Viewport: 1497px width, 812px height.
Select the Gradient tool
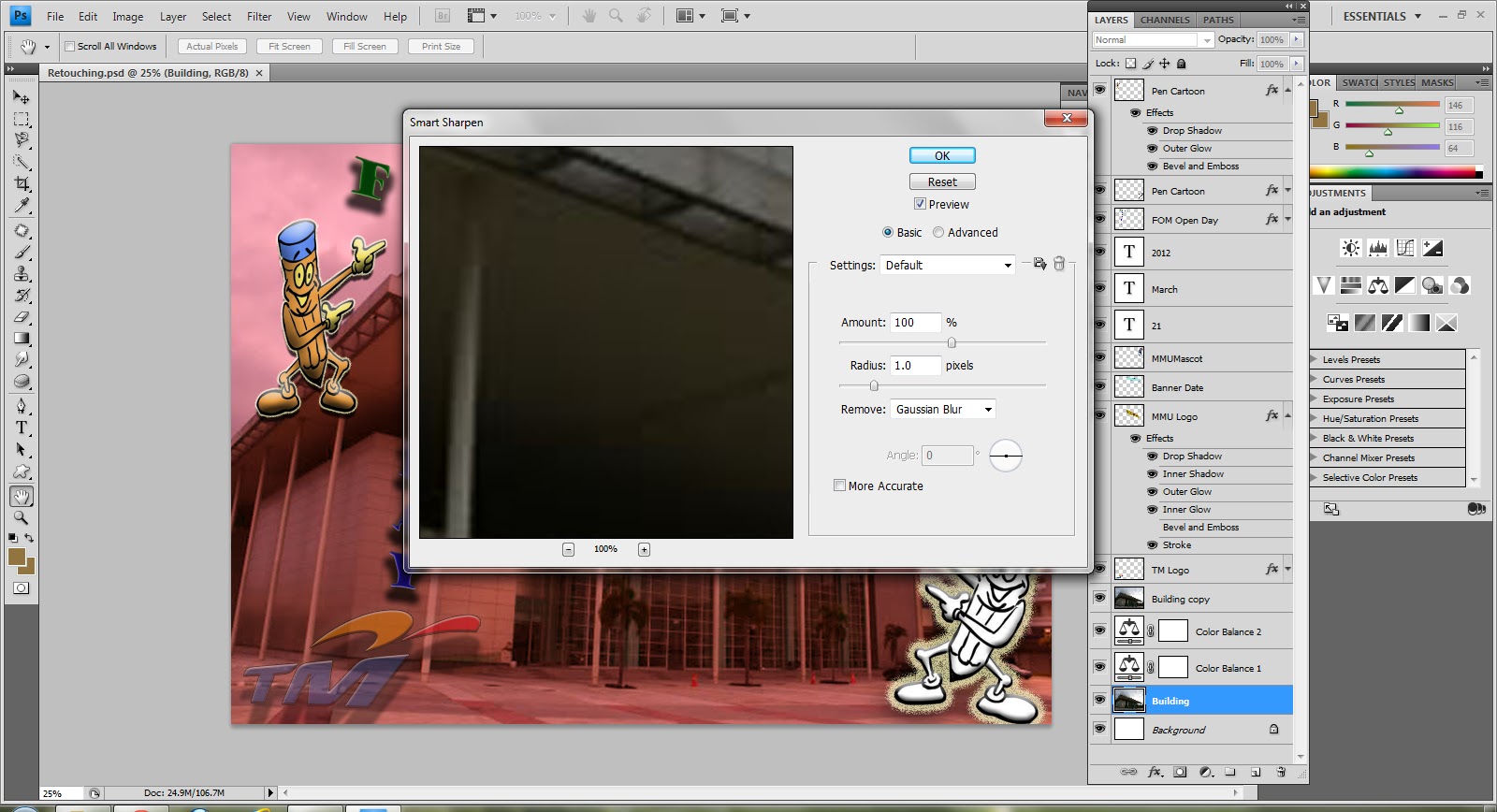pyautogui.click(x=22, y=339)
